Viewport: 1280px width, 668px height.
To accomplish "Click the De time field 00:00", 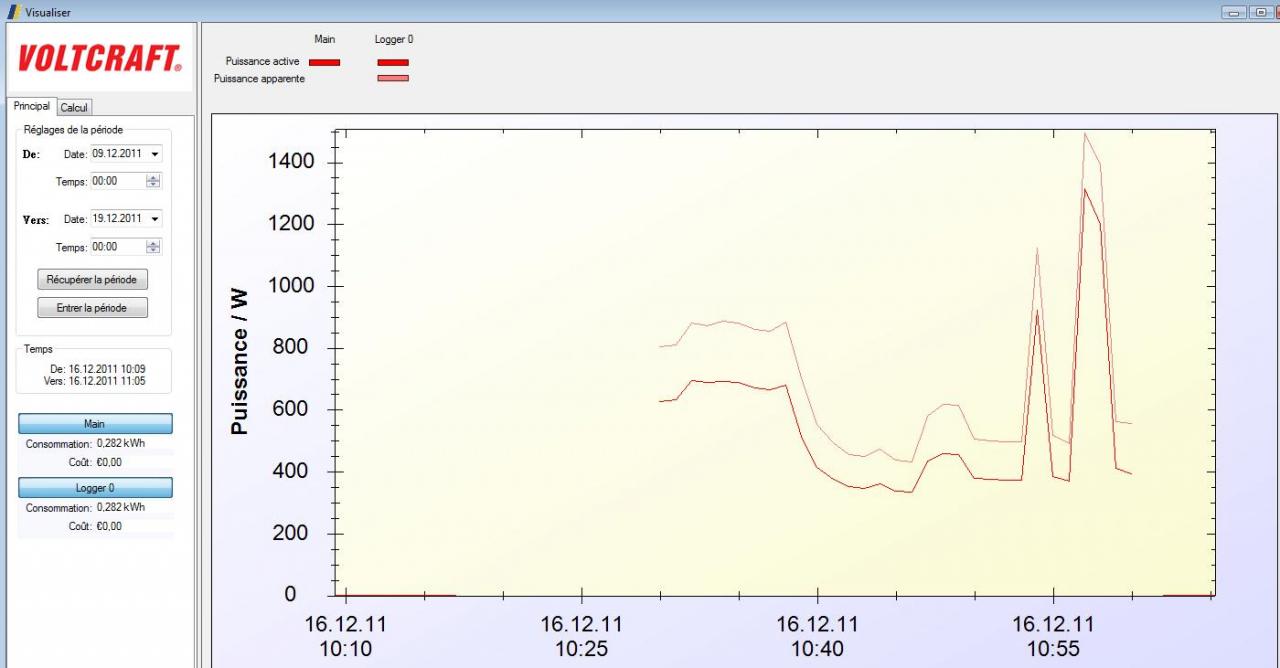I will 117,181.
